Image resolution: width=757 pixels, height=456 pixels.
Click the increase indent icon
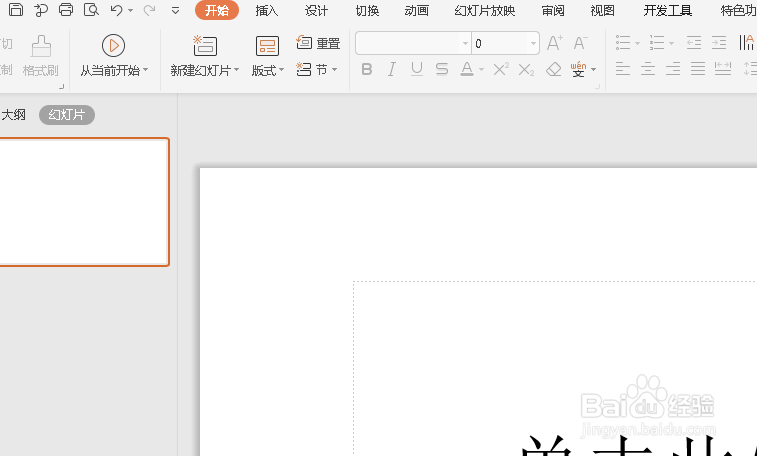(x=719, y=43)
